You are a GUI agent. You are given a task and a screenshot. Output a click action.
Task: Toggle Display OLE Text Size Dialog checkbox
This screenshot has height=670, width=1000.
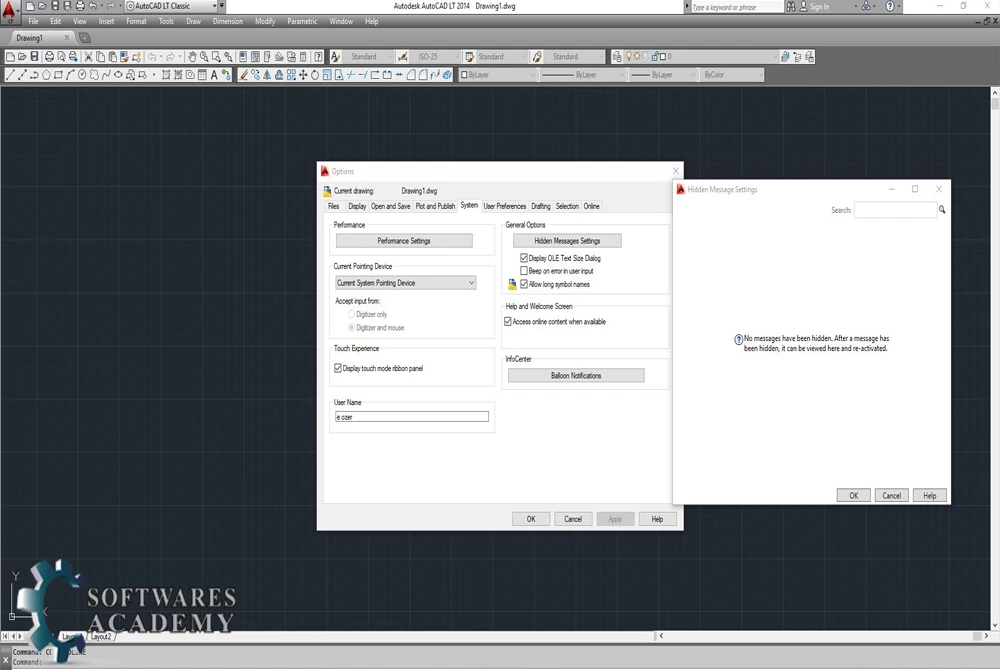click(524, 258)
